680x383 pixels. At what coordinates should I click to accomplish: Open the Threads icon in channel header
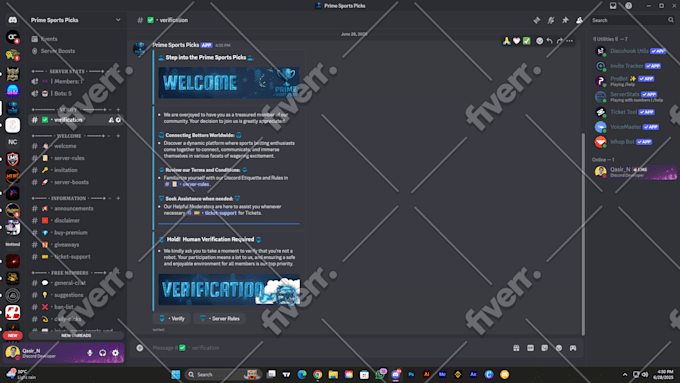(x=537, y=20)
